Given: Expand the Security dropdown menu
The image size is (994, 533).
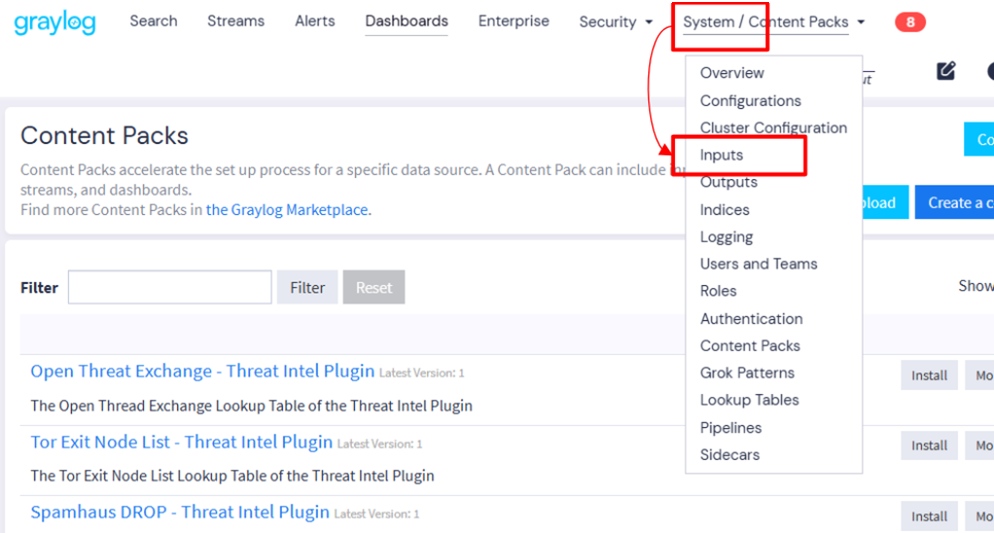Looking at the screenshot, I should [x=616, y=22].
